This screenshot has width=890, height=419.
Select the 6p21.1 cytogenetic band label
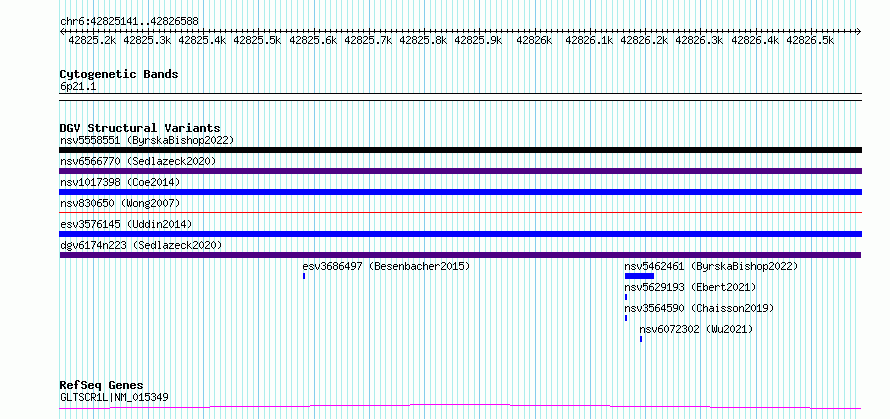(x=78, y=87)
